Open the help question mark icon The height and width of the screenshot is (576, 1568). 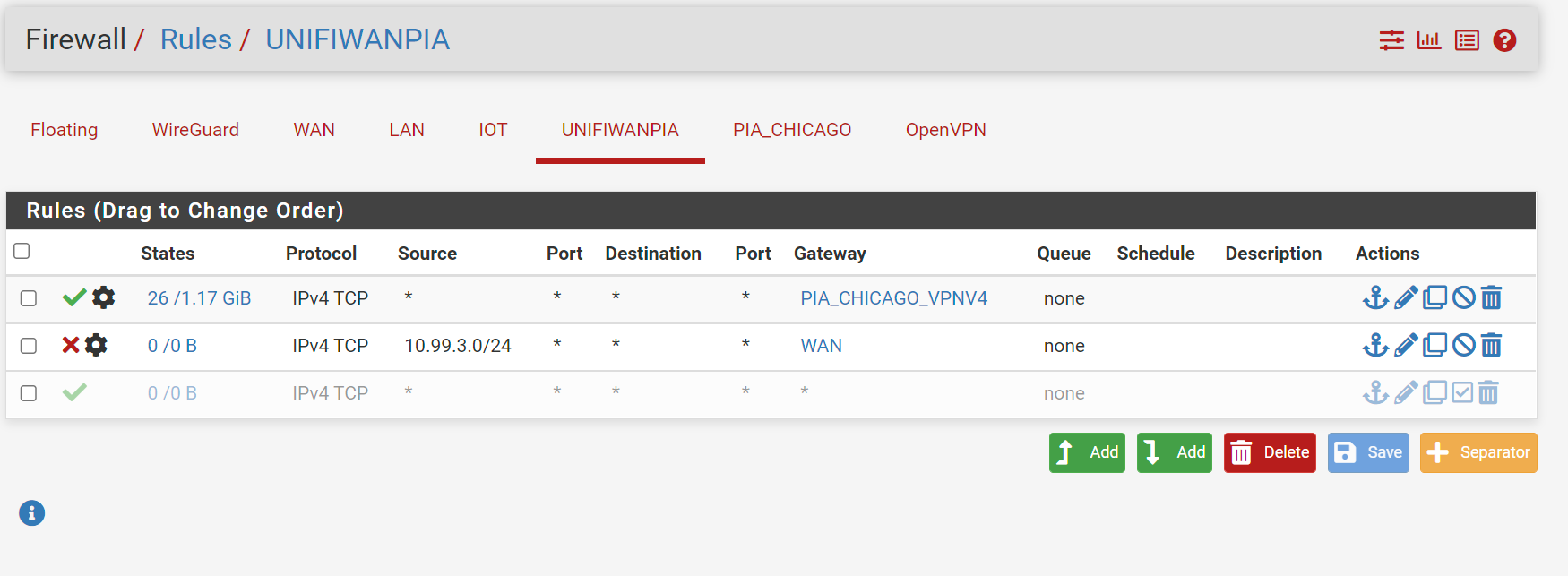pos(1504,40)
